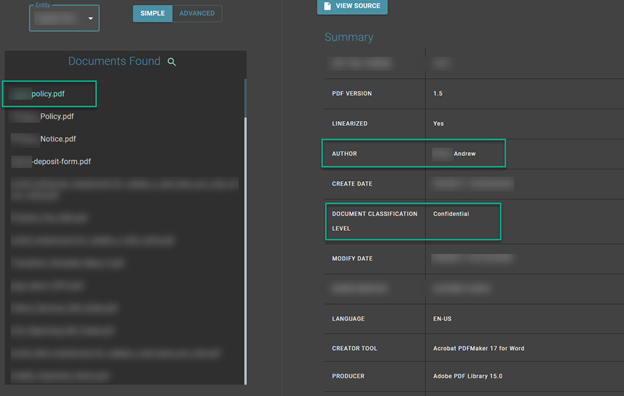This screenshot has height=396, width=624.
Task: Switch to ADVANCED search mode
Action: pyautogui.click(x=197, y=14)
